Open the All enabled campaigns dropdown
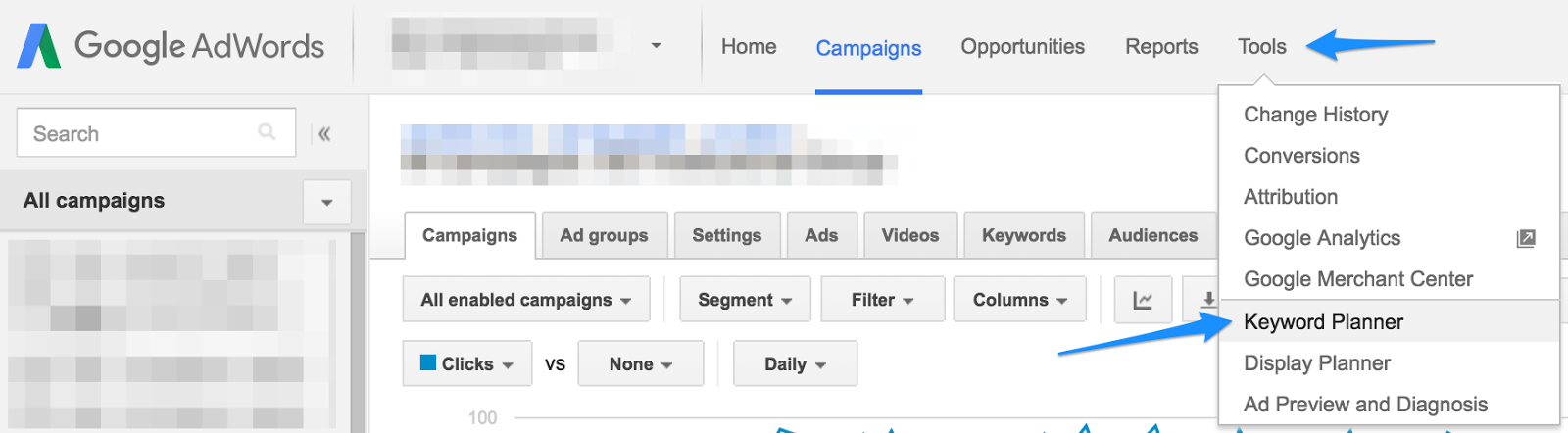This screenshot has height=433, width=1568. click(526, 300)
